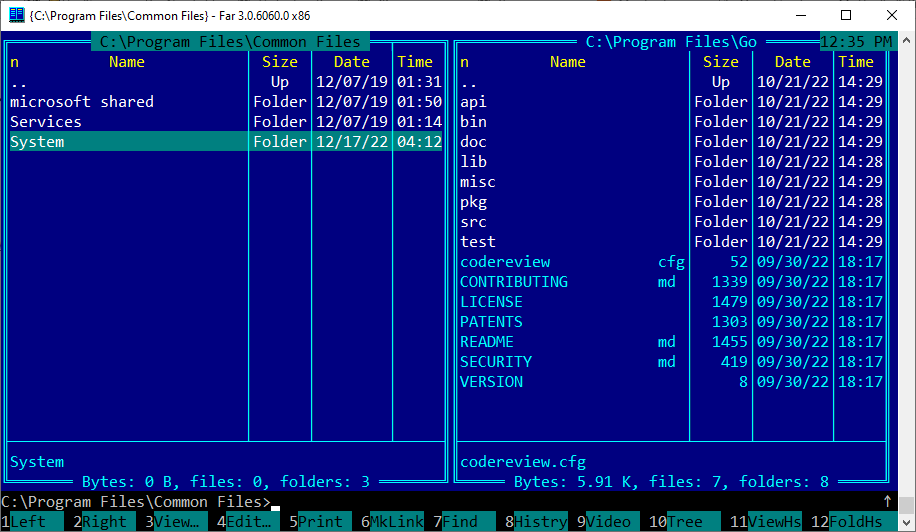Select the Services folder in left panel
Screen dimensions: 916x532
pos(225,121)
